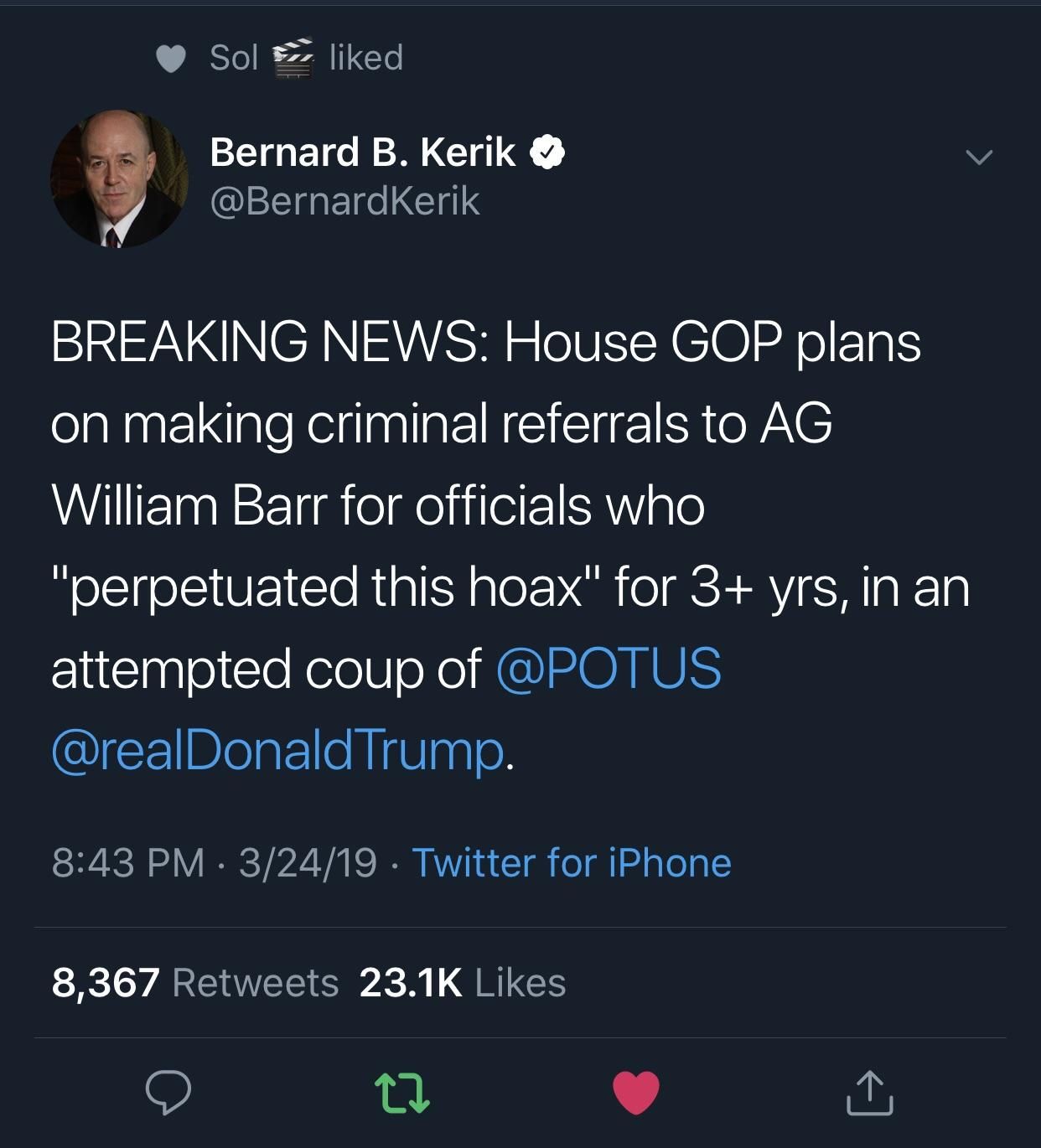Open the @POTUS mention link
Viewport: 1041px width, 1148px height.
[609, 669]
